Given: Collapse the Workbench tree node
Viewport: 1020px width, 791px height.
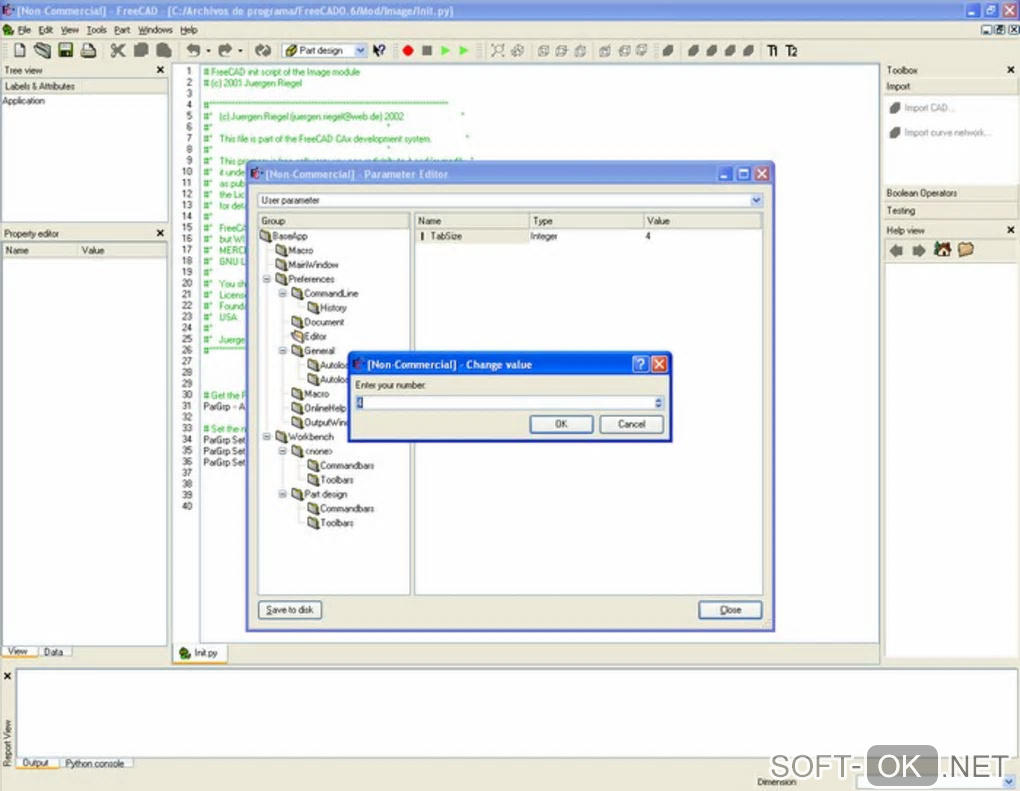Looking at the screenshot, I should [267, 436].
